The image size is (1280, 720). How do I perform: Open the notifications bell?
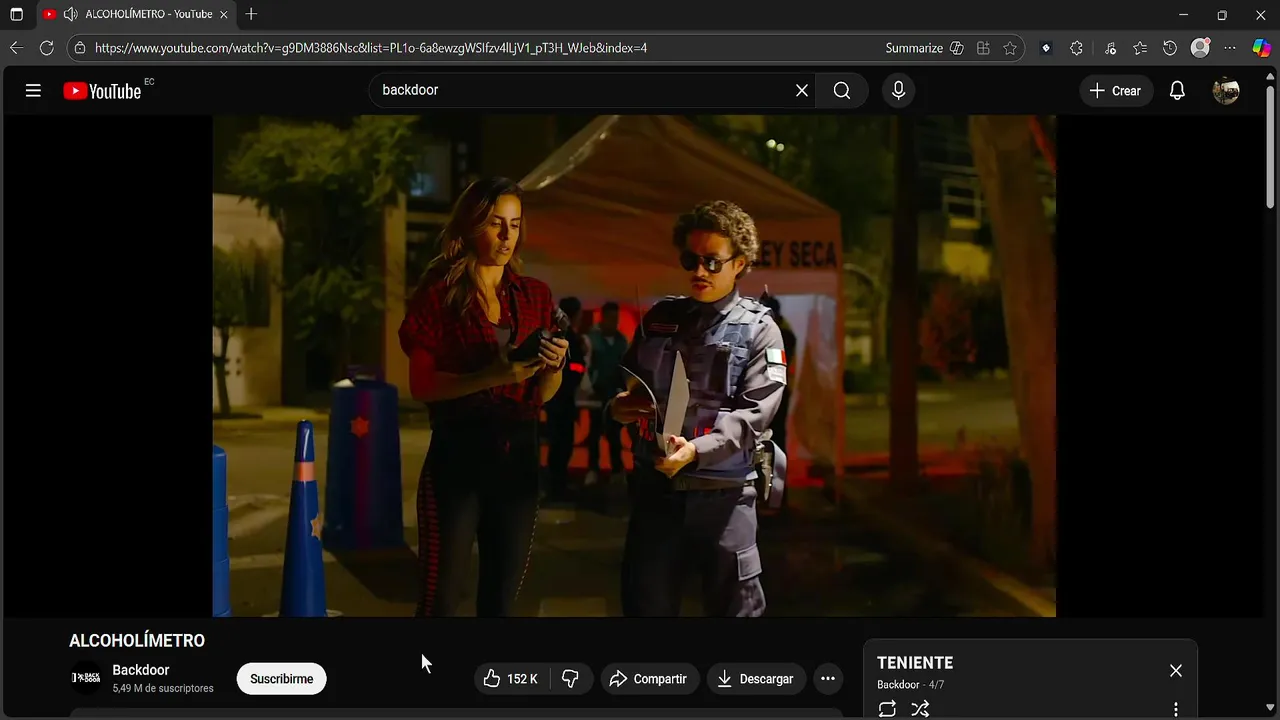[1177, 91]
